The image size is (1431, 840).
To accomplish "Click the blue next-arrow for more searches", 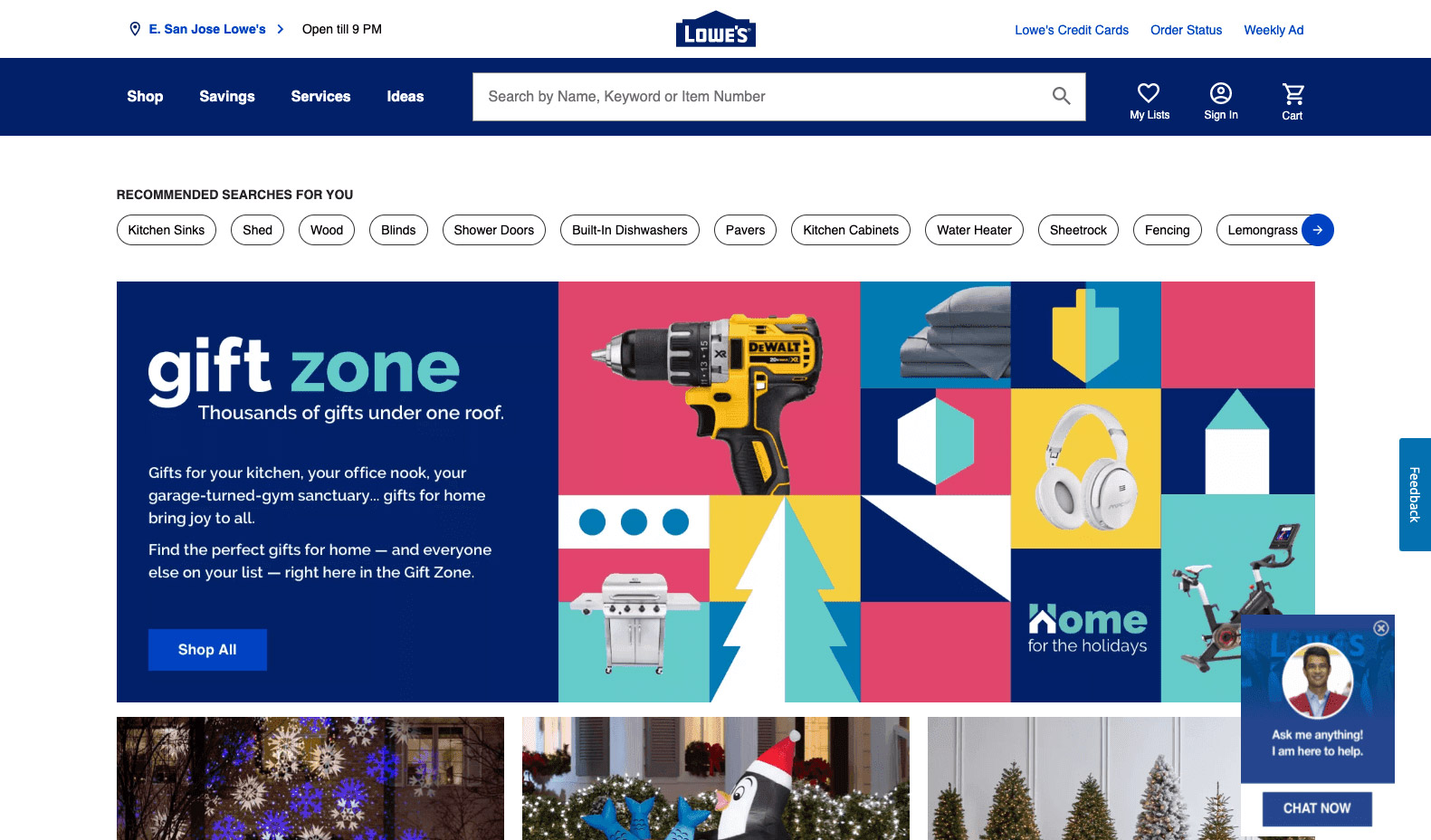I will tap(1318, 230).
